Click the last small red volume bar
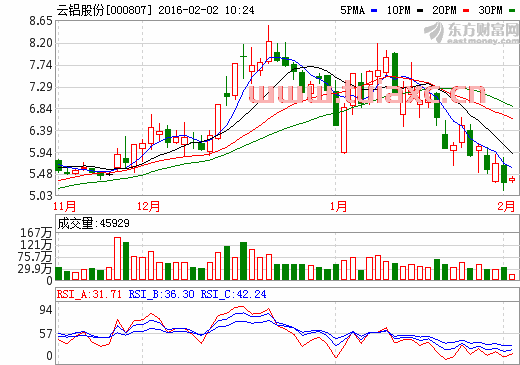Image resolution: width=520 pixels, height=365 pixels. (x=512, y=277)
